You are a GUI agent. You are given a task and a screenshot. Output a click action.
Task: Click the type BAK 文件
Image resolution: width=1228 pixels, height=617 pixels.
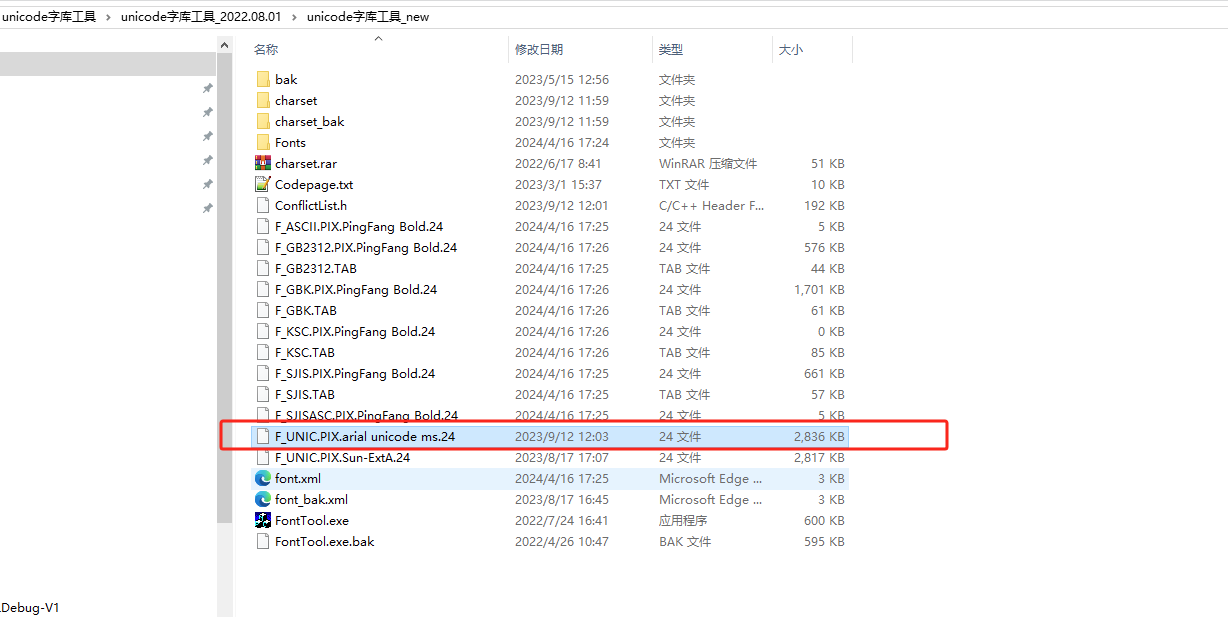685,541
